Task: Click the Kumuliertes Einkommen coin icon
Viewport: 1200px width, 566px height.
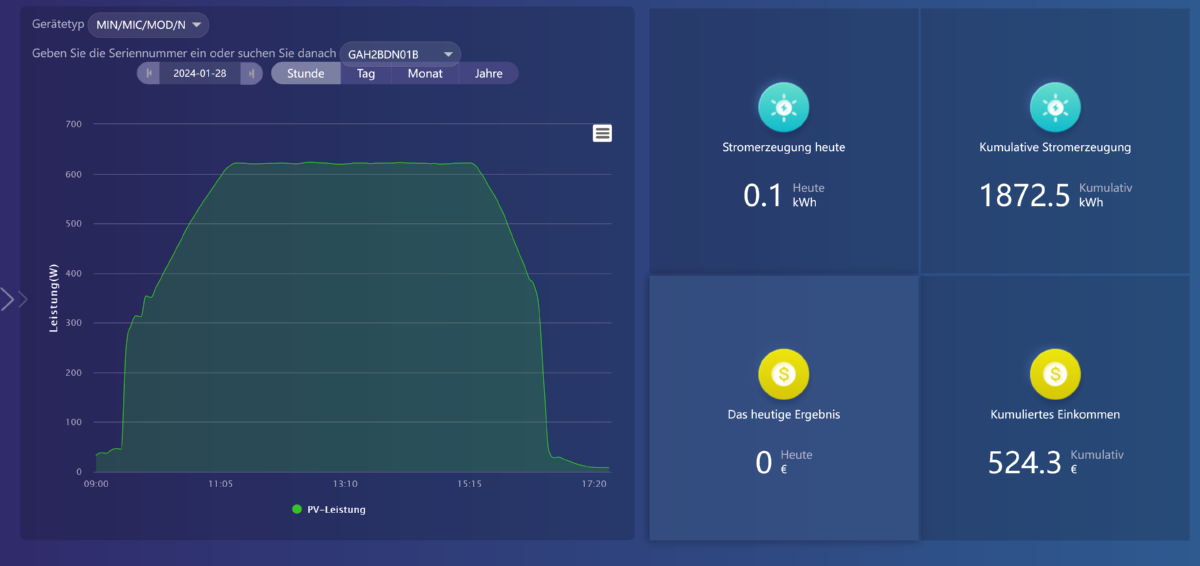Action: [1055, 374]
